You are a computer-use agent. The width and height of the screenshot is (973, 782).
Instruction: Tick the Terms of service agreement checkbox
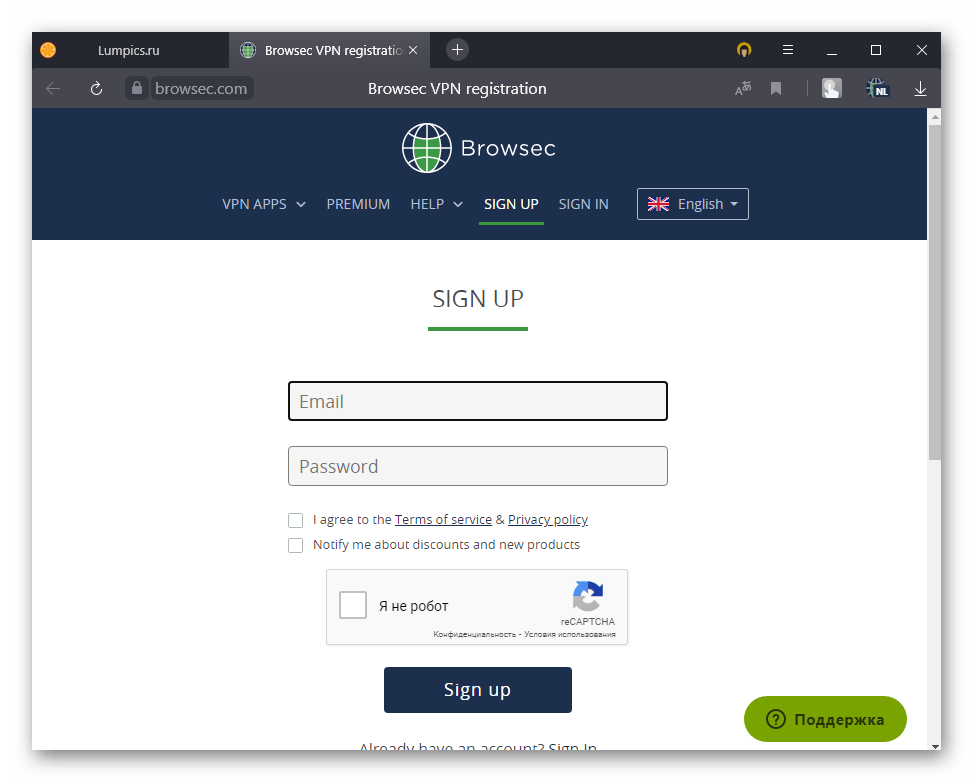tap(295, 520)
